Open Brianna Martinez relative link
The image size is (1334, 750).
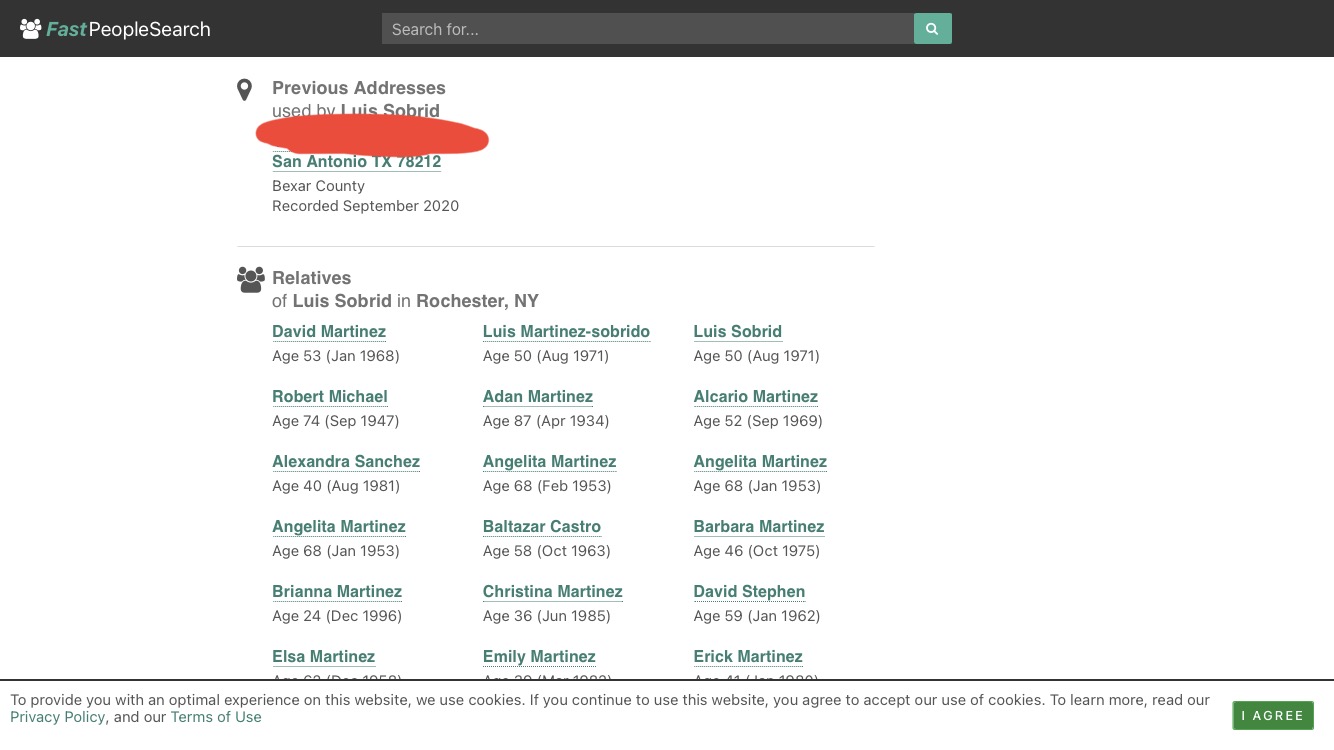point(337,591)
